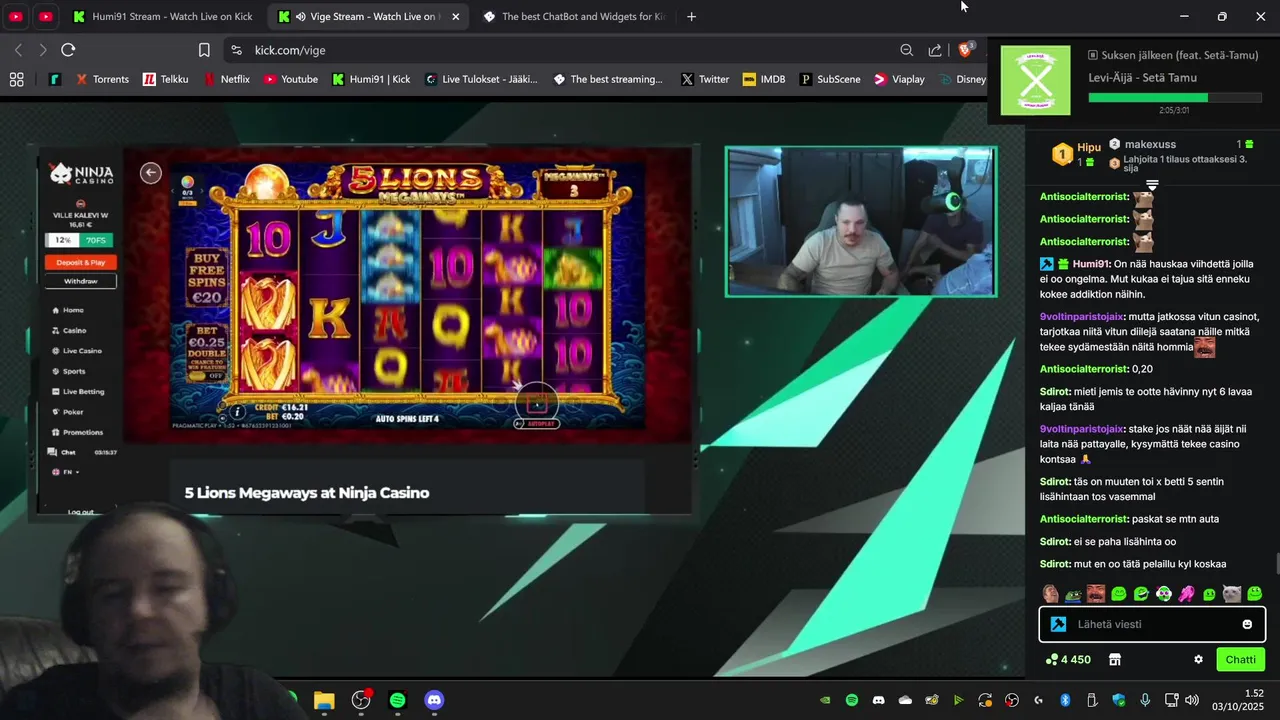Reload the page
1280x720 pixels.
[68, 50]
